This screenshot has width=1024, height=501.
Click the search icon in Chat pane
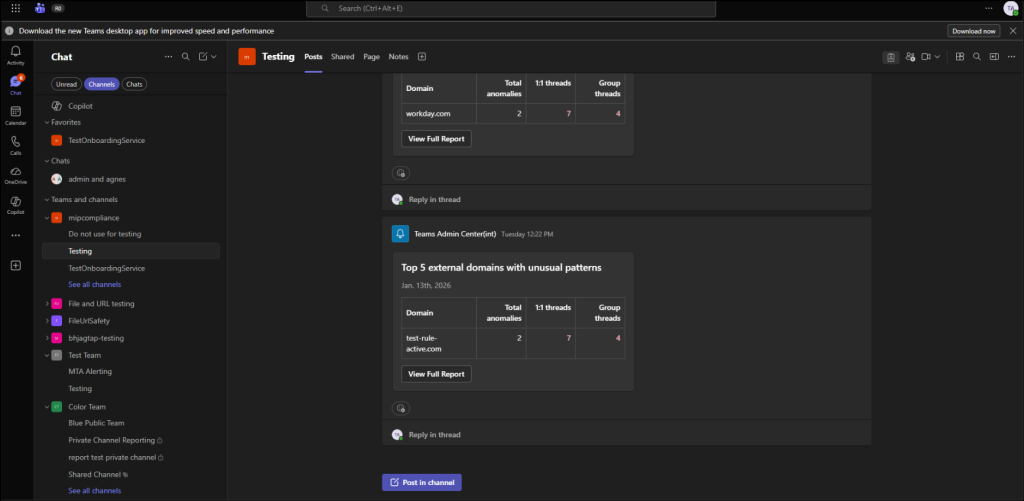(x=186, y=57)
